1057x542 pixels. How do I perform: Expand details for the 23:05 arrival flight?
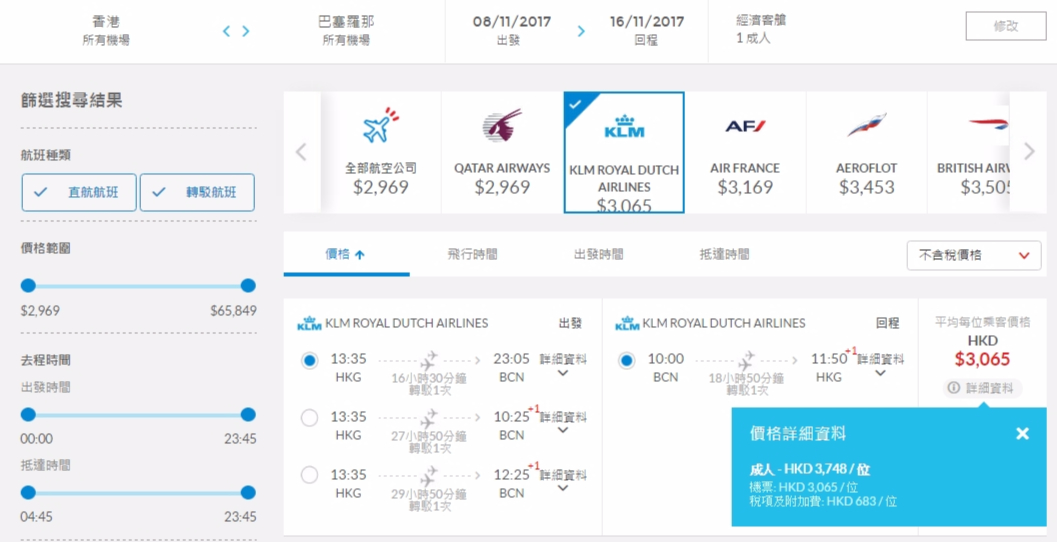point(564,365)
